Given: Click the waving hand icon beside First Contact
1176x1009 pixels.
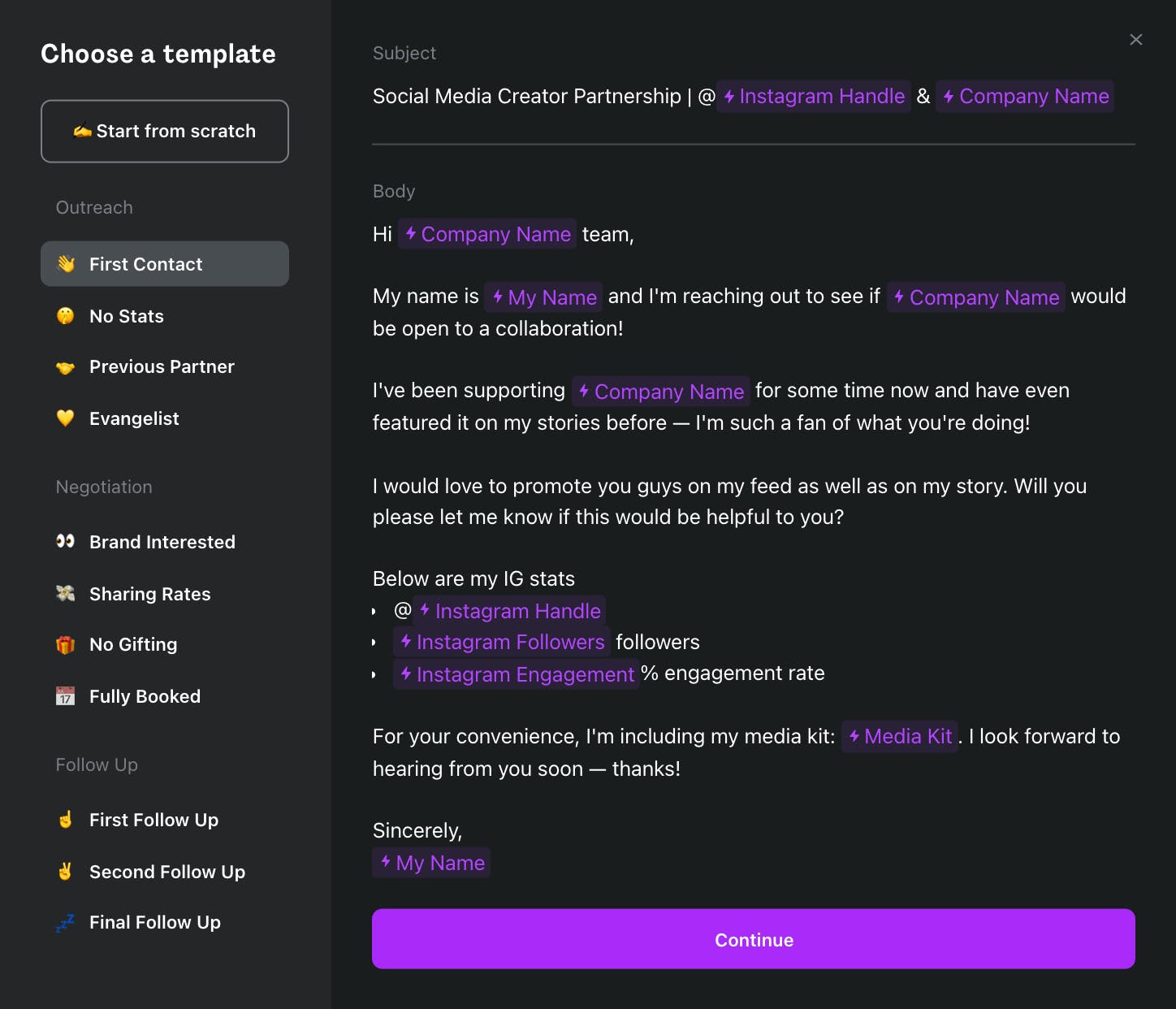Looking at the screenshot, I should pyautogui.click(x=66, y=264).
